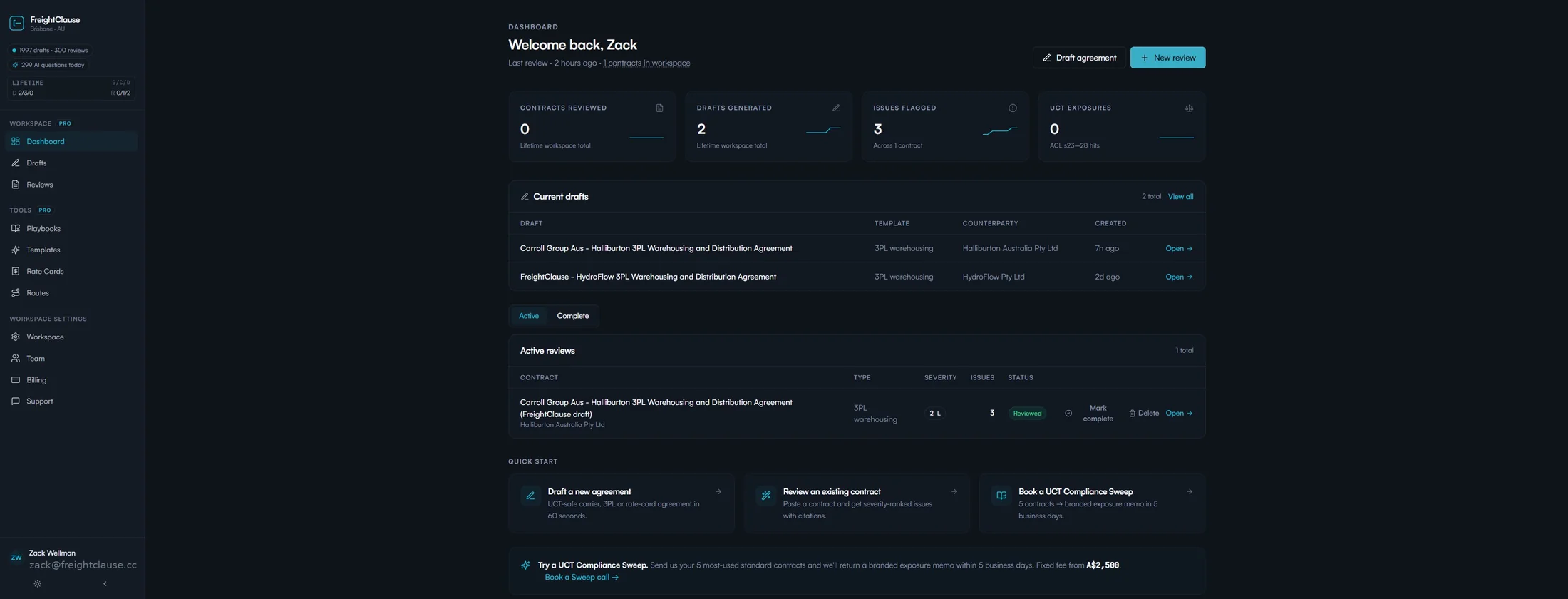The width and height of the screenshot is (1568, 599).
Task: Click the Billing card icon
Action: pos(16,379)
